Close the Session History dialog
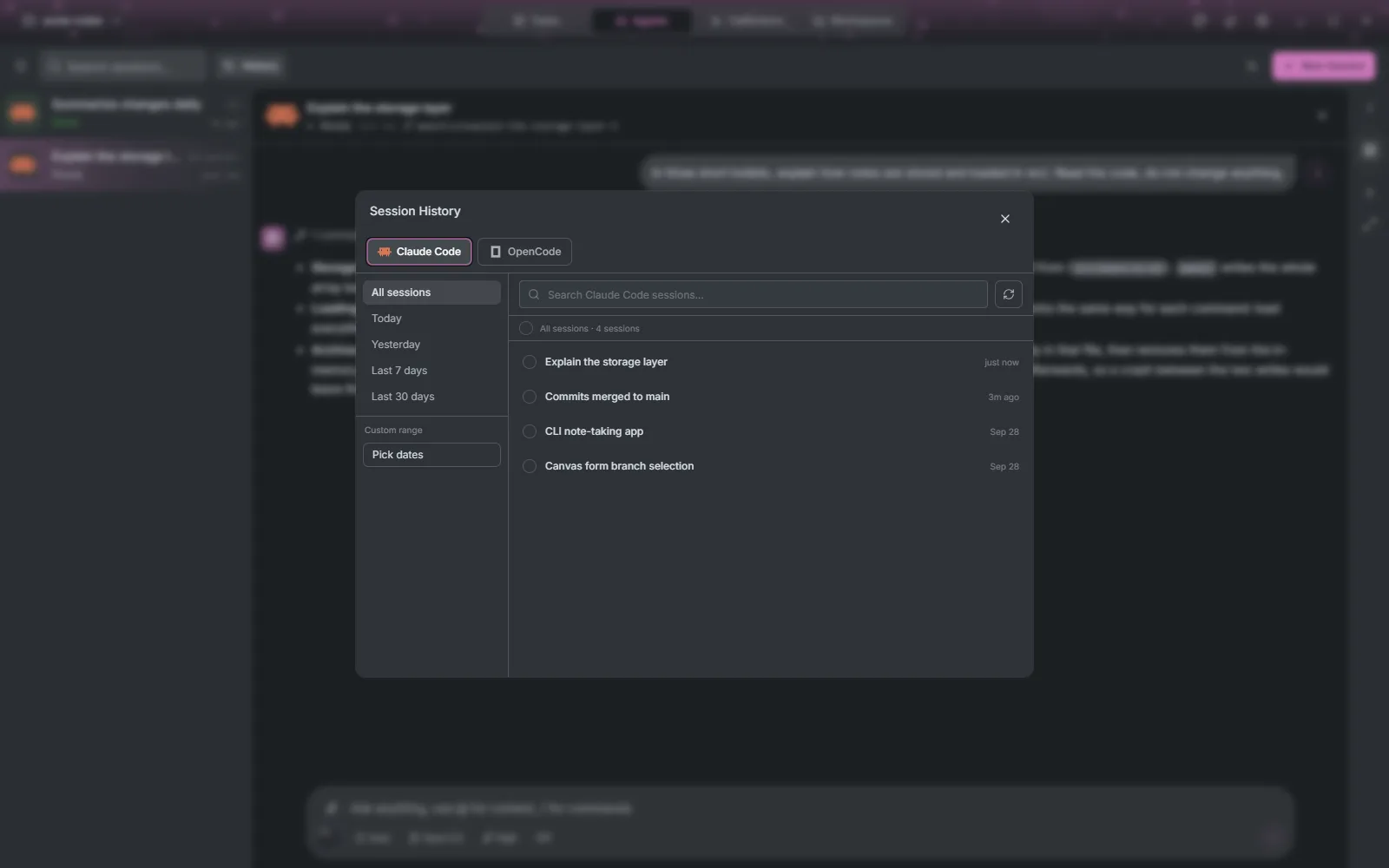 pos(1005,219)
